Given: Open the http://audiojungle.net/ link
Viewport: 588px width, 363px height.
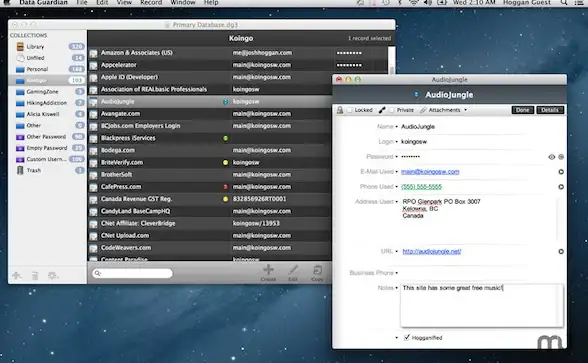Looking at the screenshot, I should coord(432,252).
